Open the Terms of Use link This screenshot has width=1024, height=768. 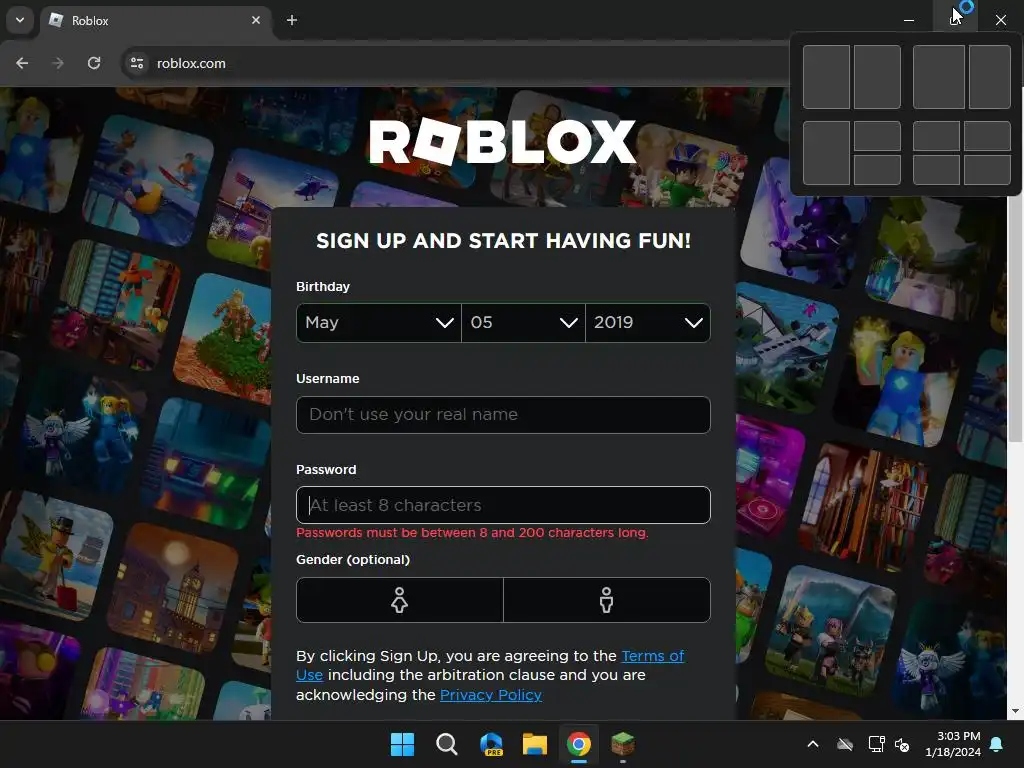pos(652,656)
